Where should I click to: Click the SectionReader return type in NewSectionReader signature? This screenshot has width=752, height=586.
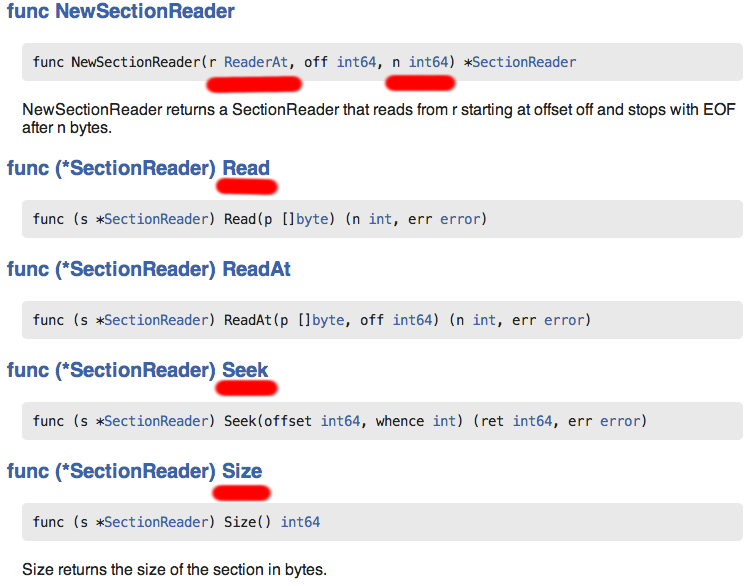point(524,62)
